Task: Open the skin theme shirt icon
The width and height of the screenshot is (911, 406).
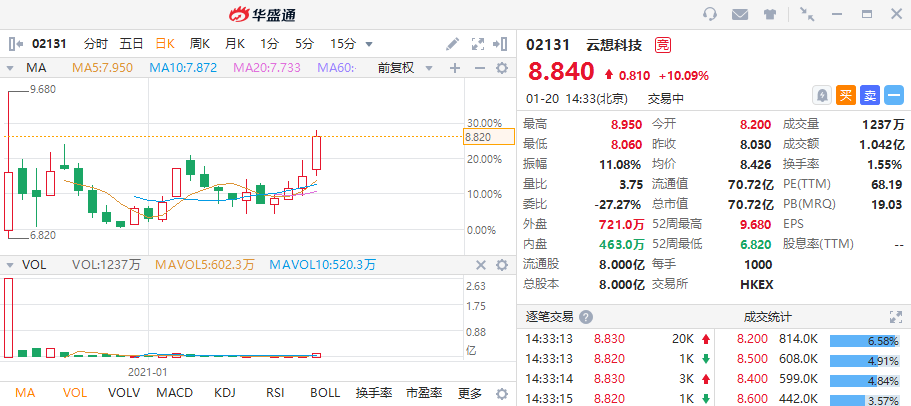Action: coord(770,15)
